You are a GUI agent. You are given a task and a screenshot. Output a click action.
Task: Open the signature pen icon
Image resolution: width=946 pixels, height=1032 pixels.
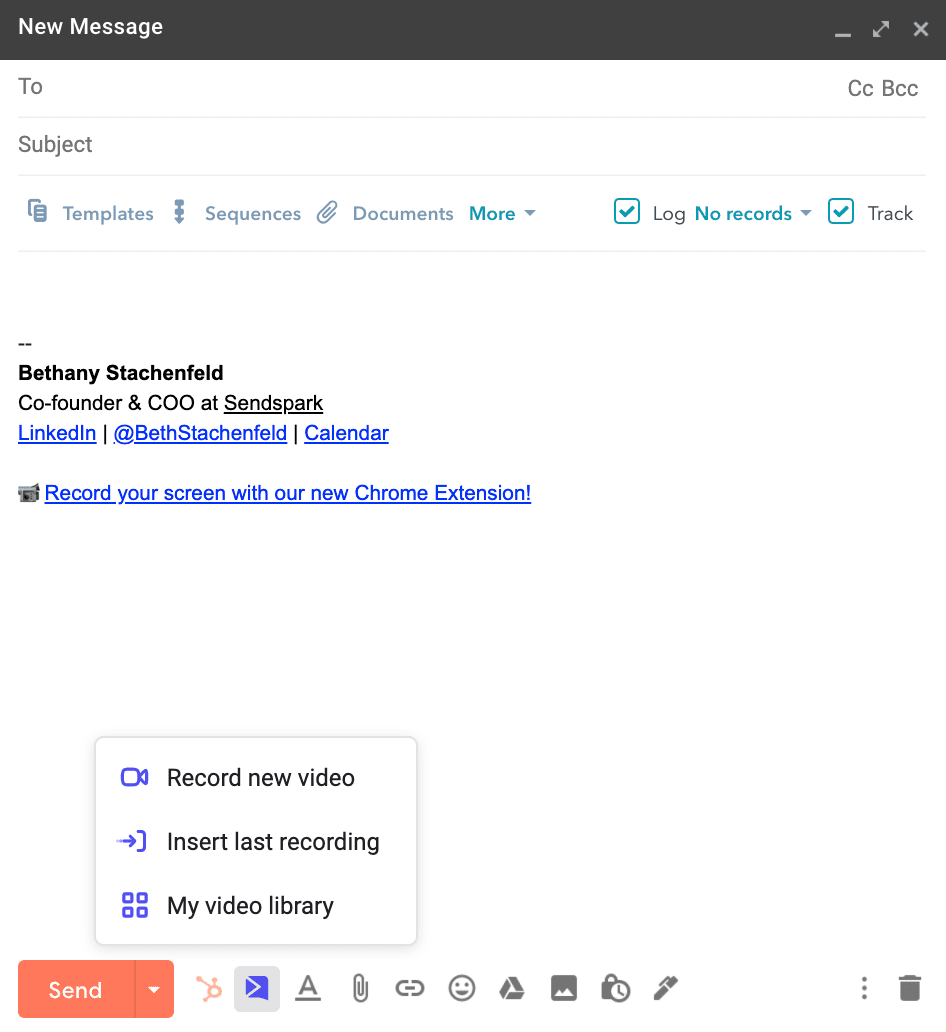(666, 988)
